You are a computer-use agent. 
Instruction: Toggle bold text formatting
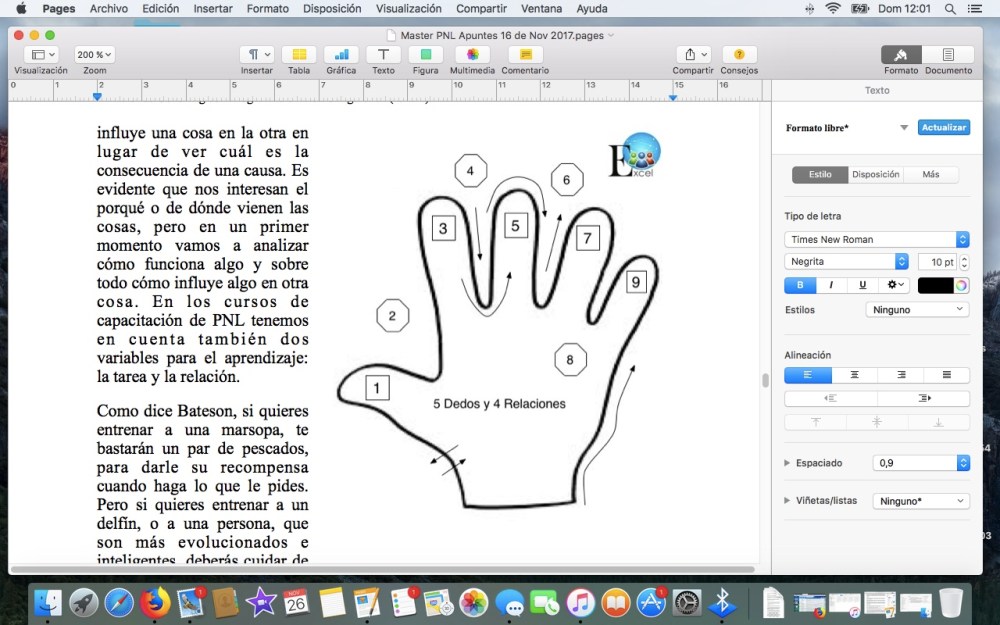(800, 285)
